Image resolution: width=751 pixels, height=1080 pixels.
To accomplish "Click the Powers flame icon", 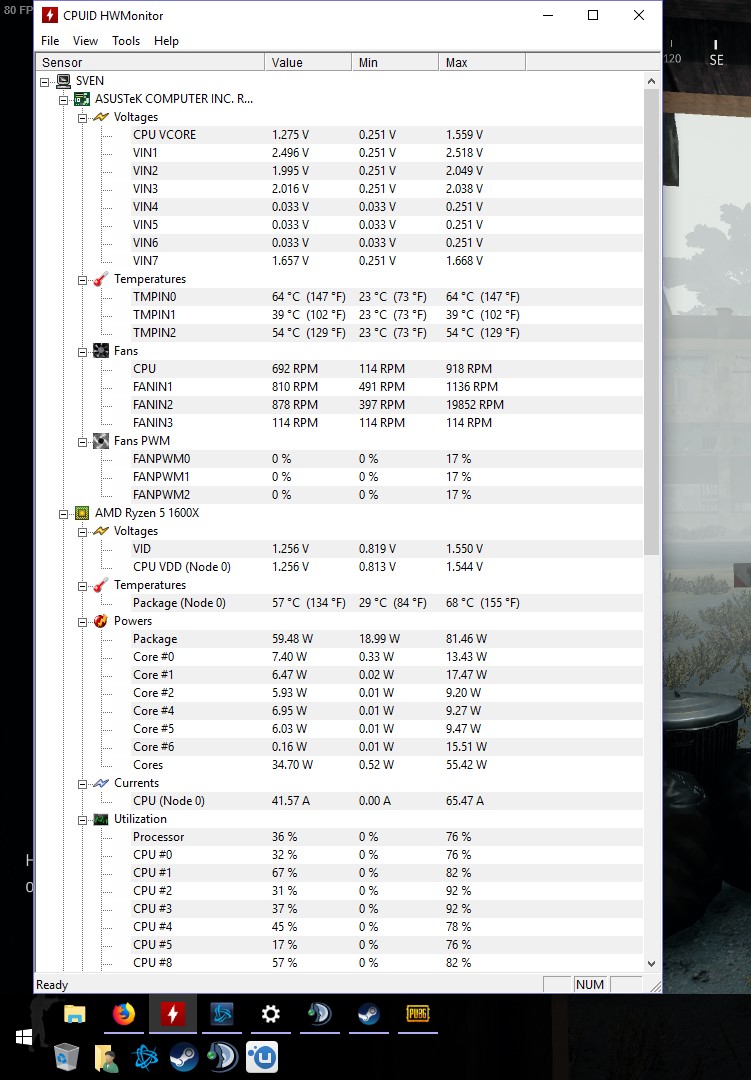I will 101,621.
